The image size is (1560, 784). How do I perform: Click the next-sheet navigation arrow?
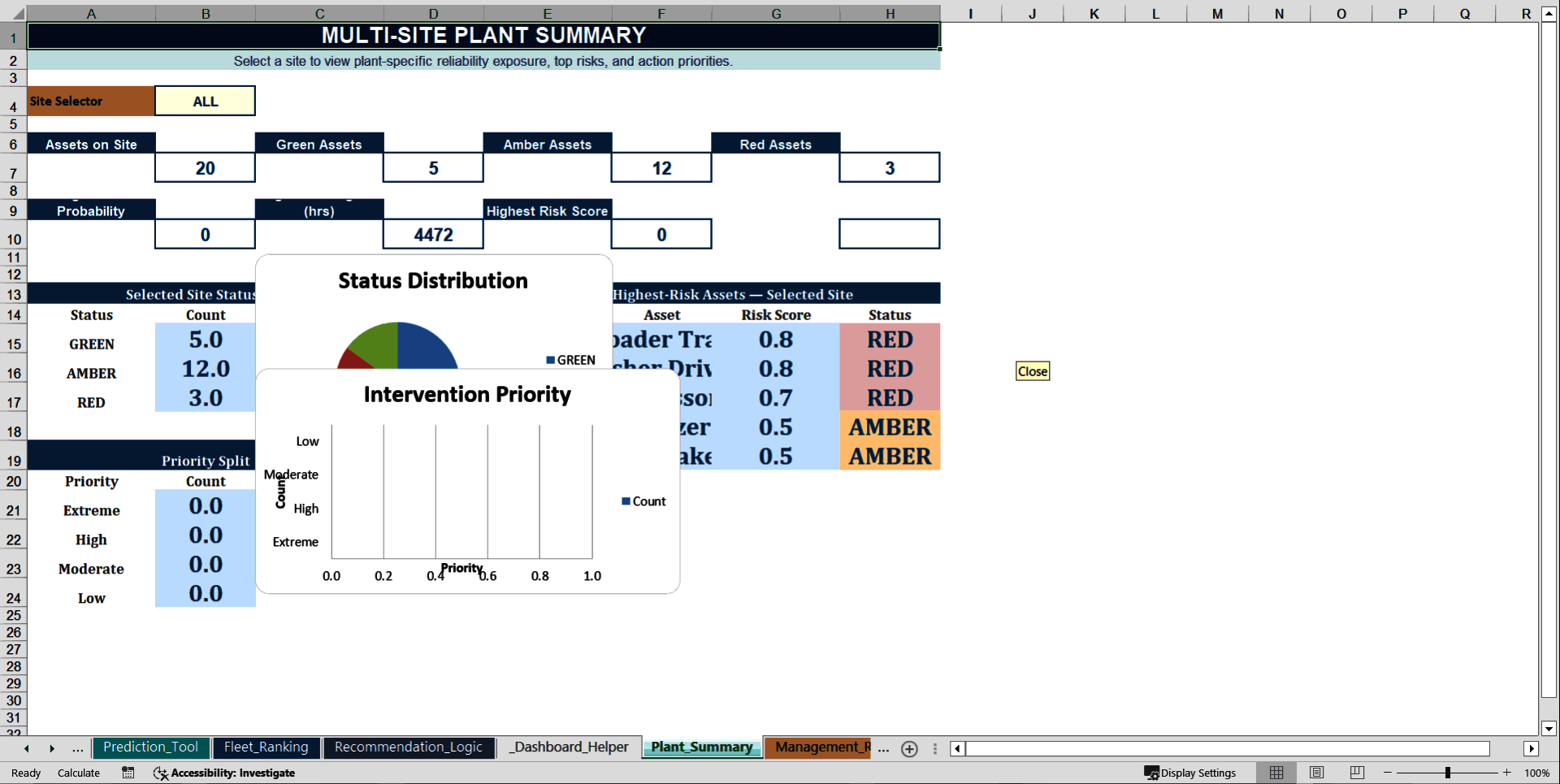tap(51, 748)
